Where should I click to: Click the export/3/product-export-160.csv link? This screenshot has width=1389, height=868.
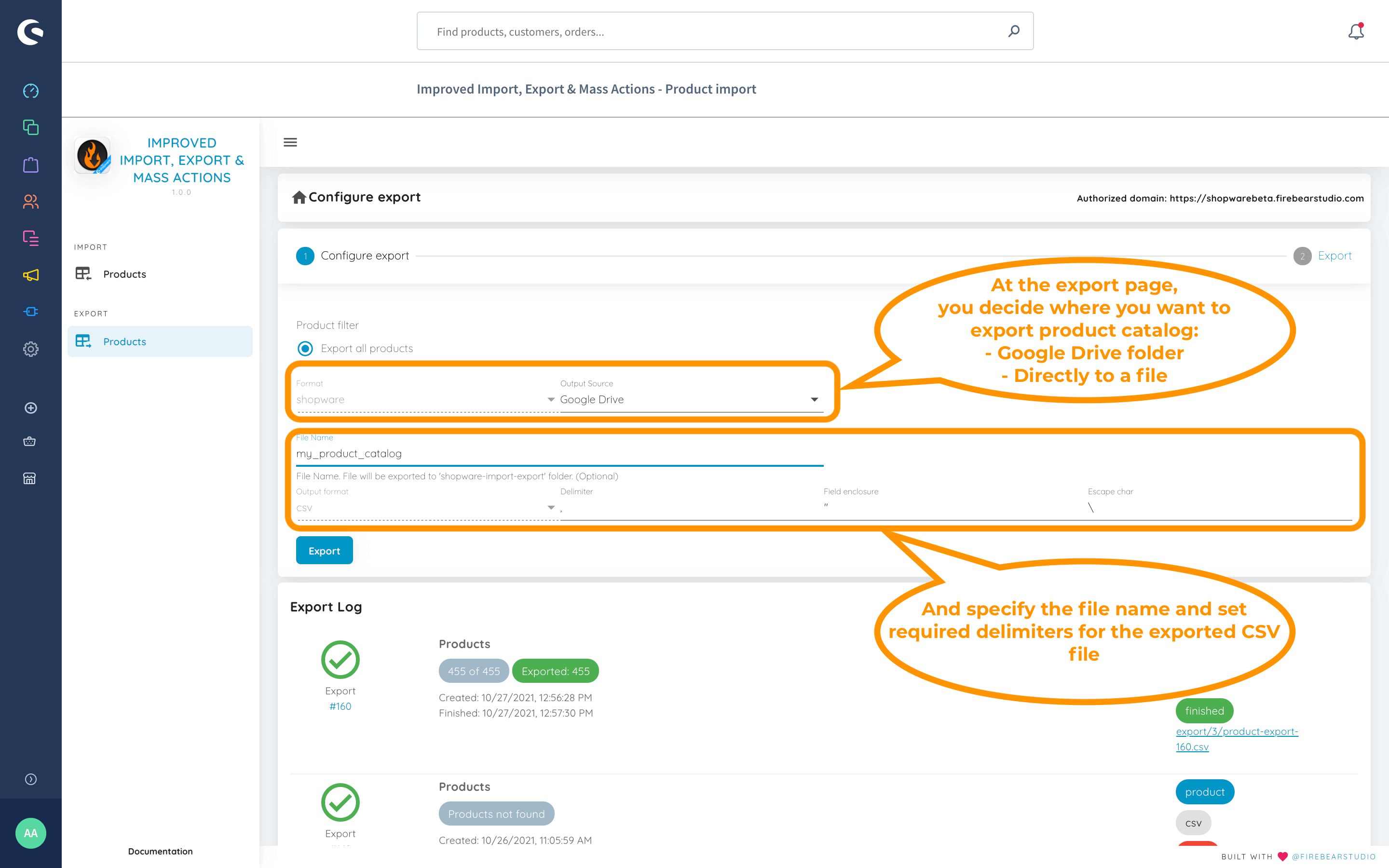(x=1238, y=739)
